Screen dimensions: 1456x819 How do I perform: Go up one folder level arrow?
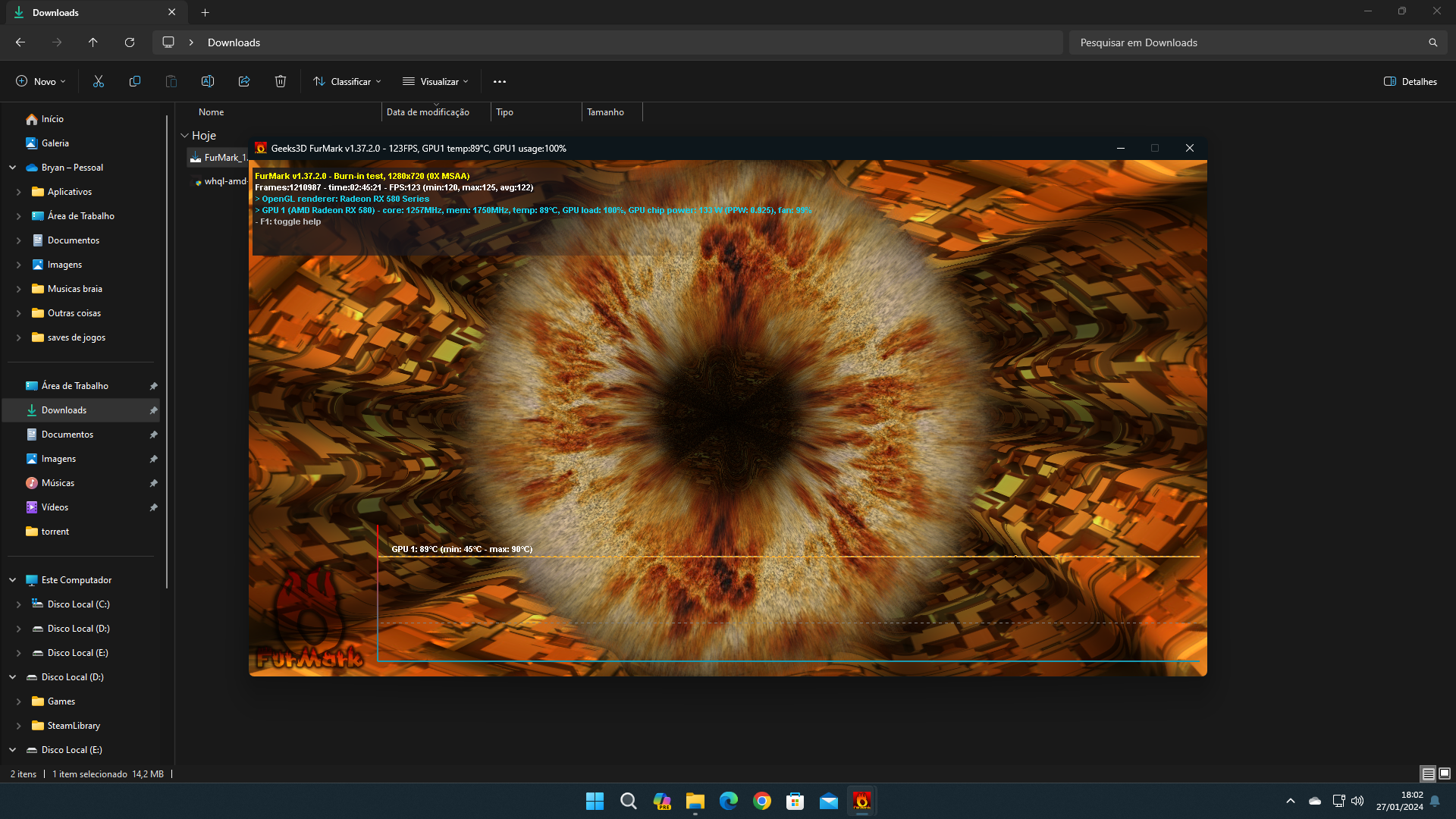[93, 42]
